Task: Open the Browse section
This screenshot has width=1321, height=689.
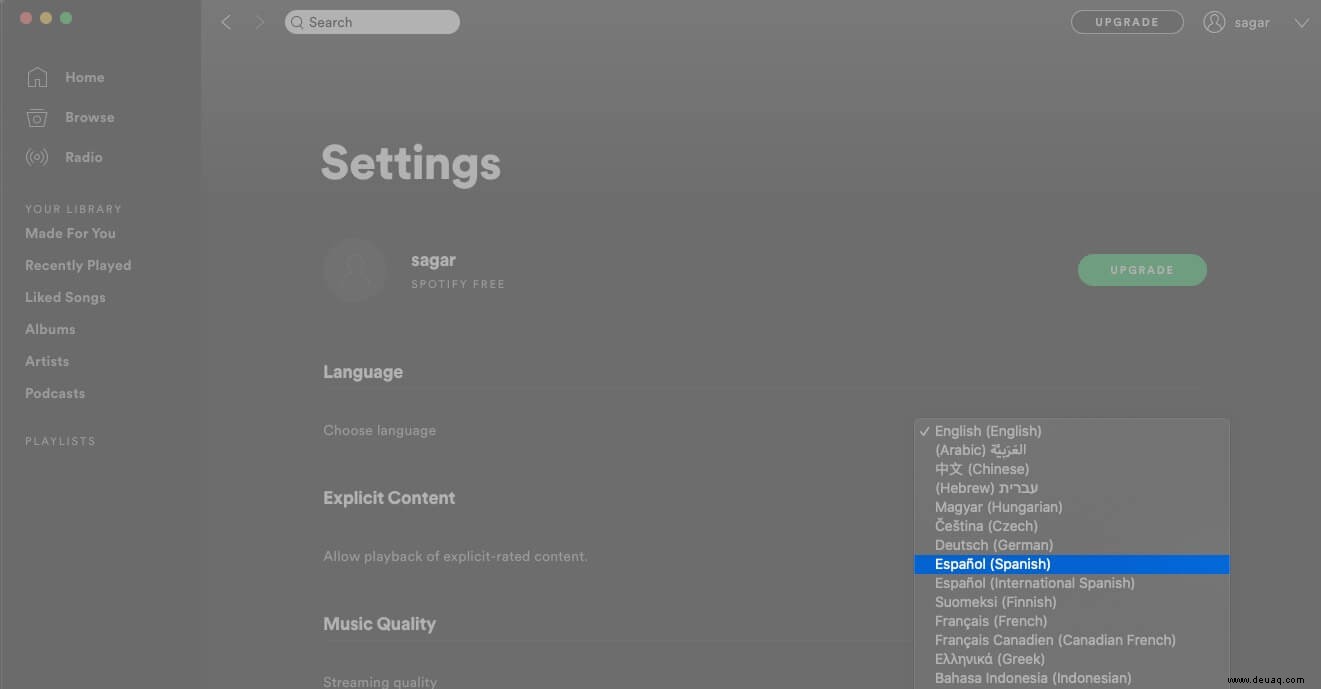Action: 70,117
